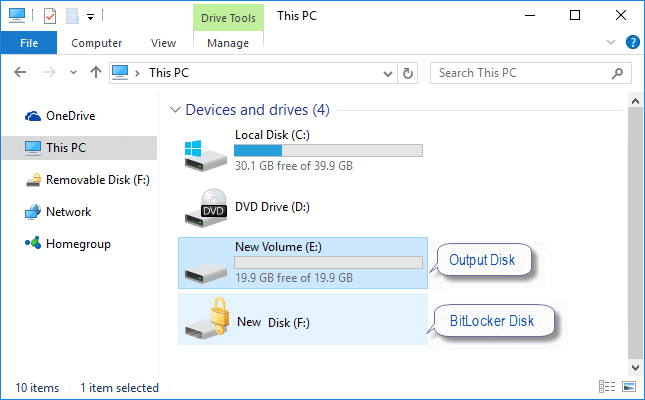Switch to the Manage tab
Viewport: 645px width, 400px height.
pyautogui.click(x=228, y=43)
